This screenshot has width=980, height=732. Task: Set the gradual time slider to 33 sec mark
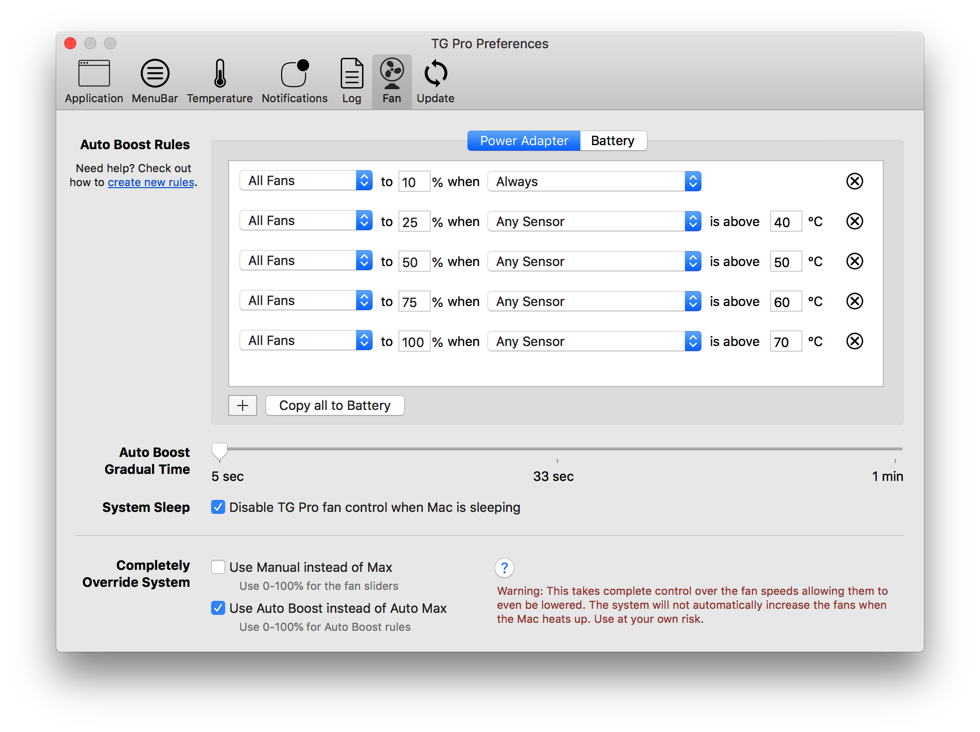click(x=558, y=449)
